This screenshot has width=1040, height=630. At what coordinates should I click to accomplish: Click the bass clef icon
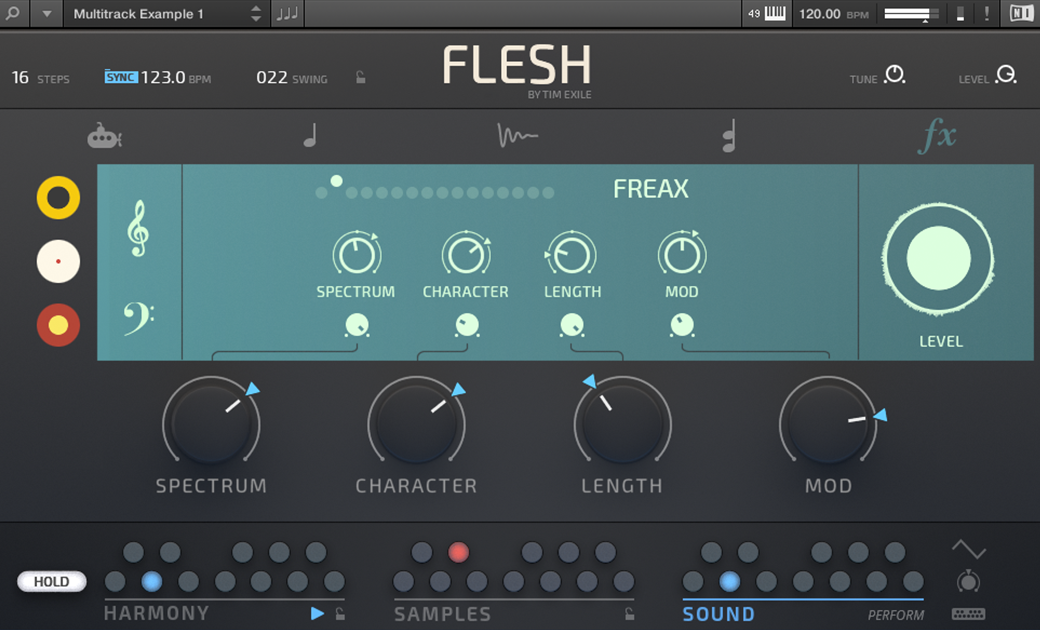tap(139, 318)
